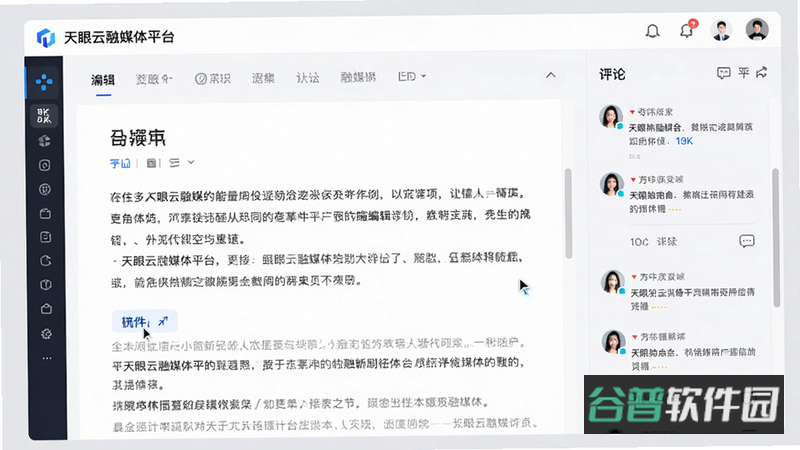
Task: Select the highlighted sidebar item below four-dot icon
Action: 44,115
